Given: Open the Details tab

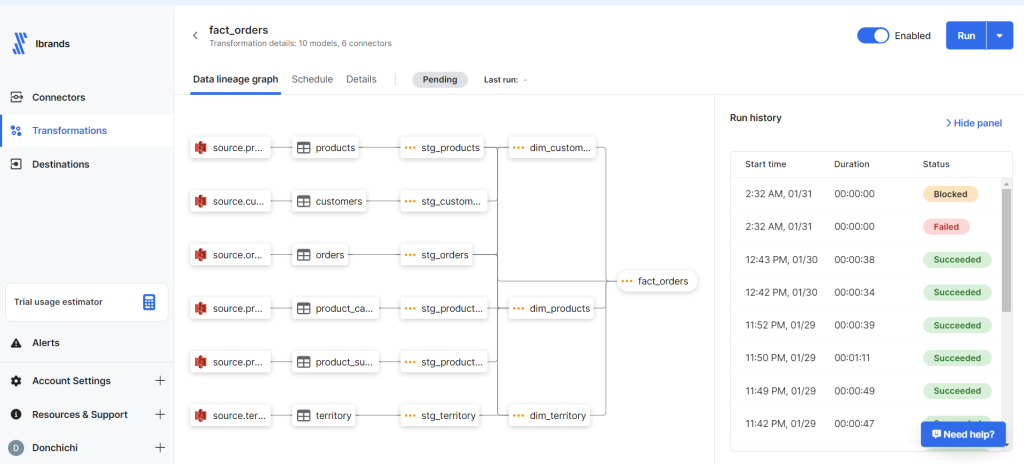Looking at the screenshot, I should click(361, 79).
